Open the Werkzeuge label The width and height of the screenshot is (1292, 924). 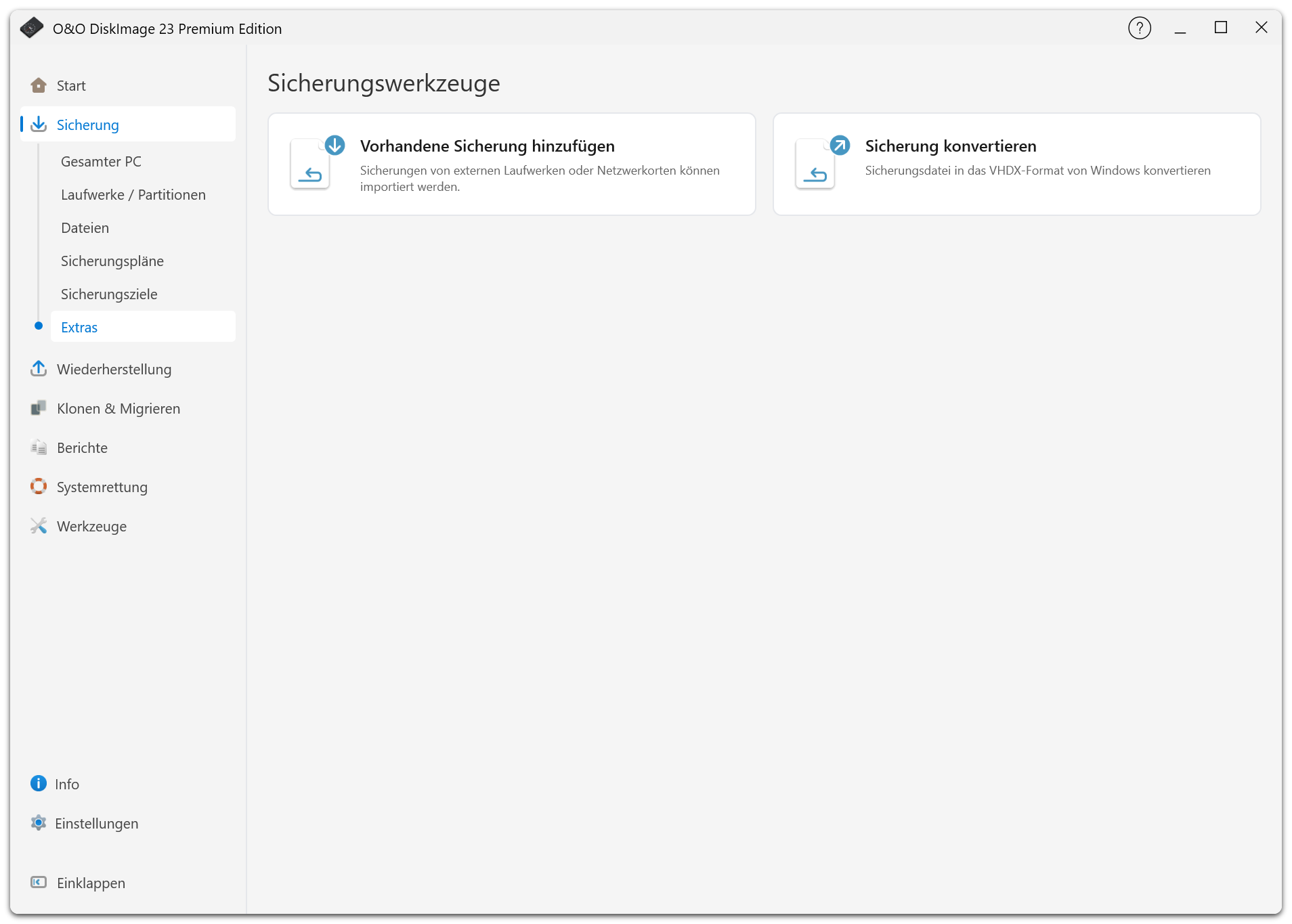[x=91, y=527]
